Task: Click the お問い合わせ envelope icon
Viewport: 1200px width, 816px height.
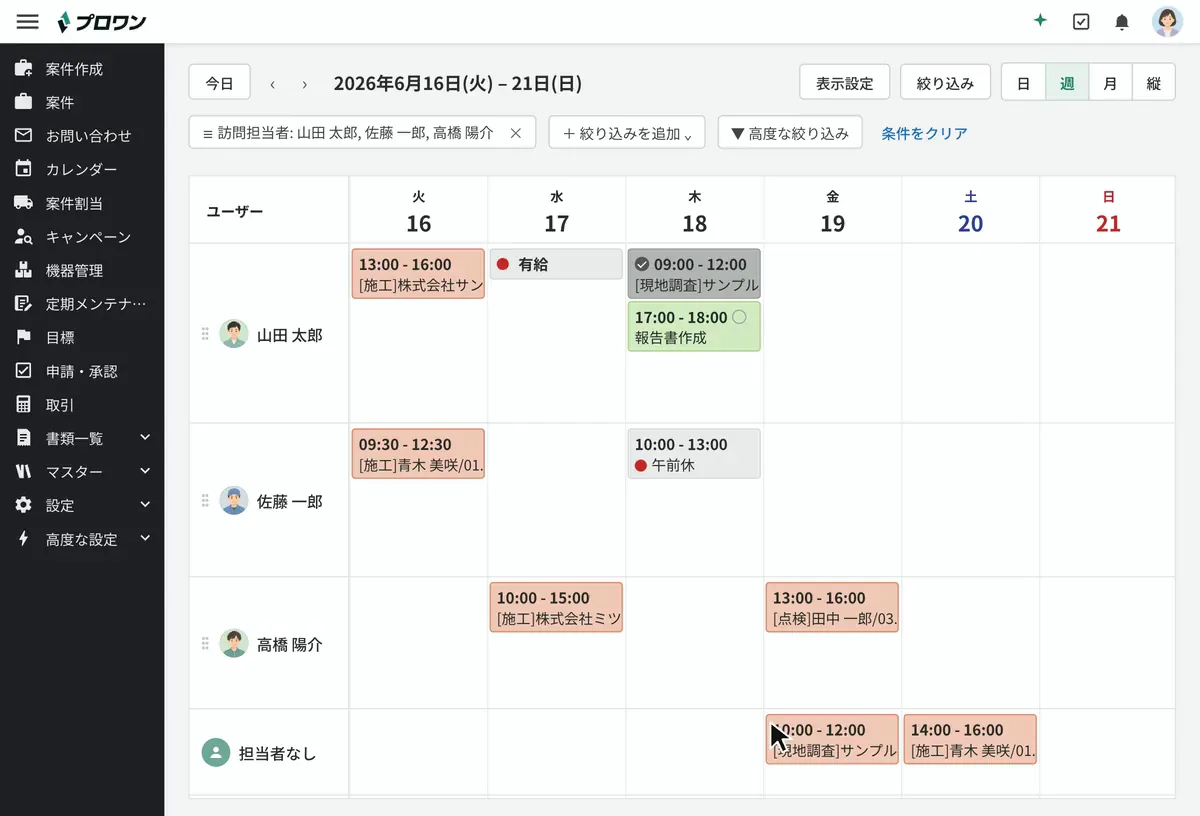Action: click(23, 136)
